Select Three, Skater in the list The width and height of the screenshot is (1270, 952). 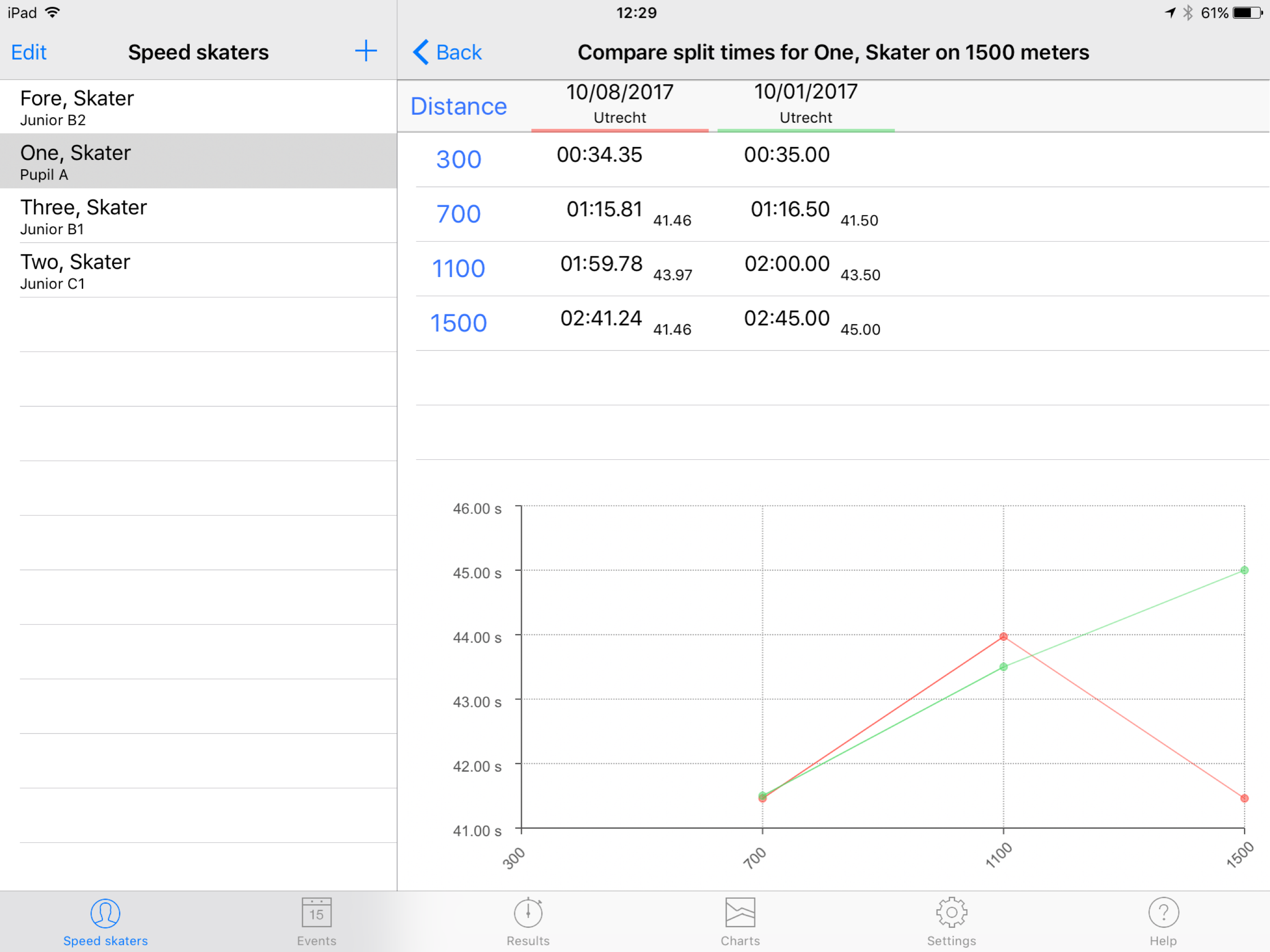click(198, 216)
